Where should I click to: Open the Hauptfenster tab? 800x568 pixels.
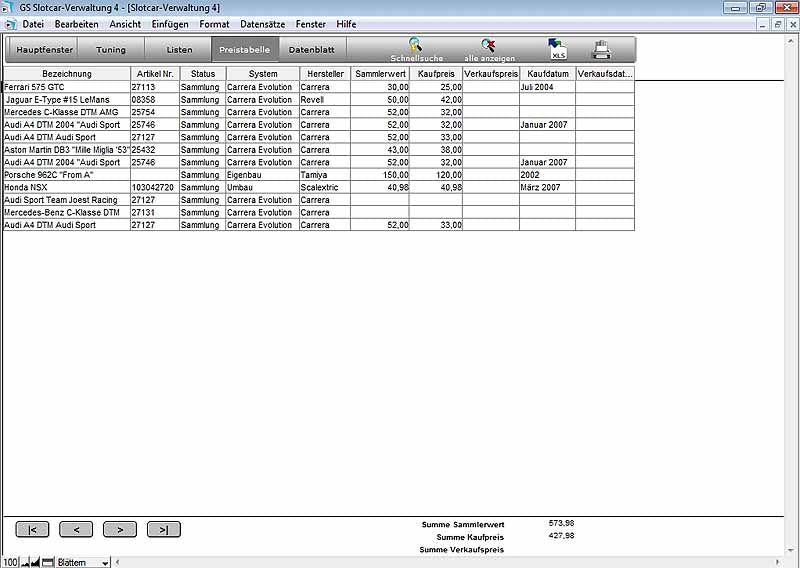(x=44, y=49)
